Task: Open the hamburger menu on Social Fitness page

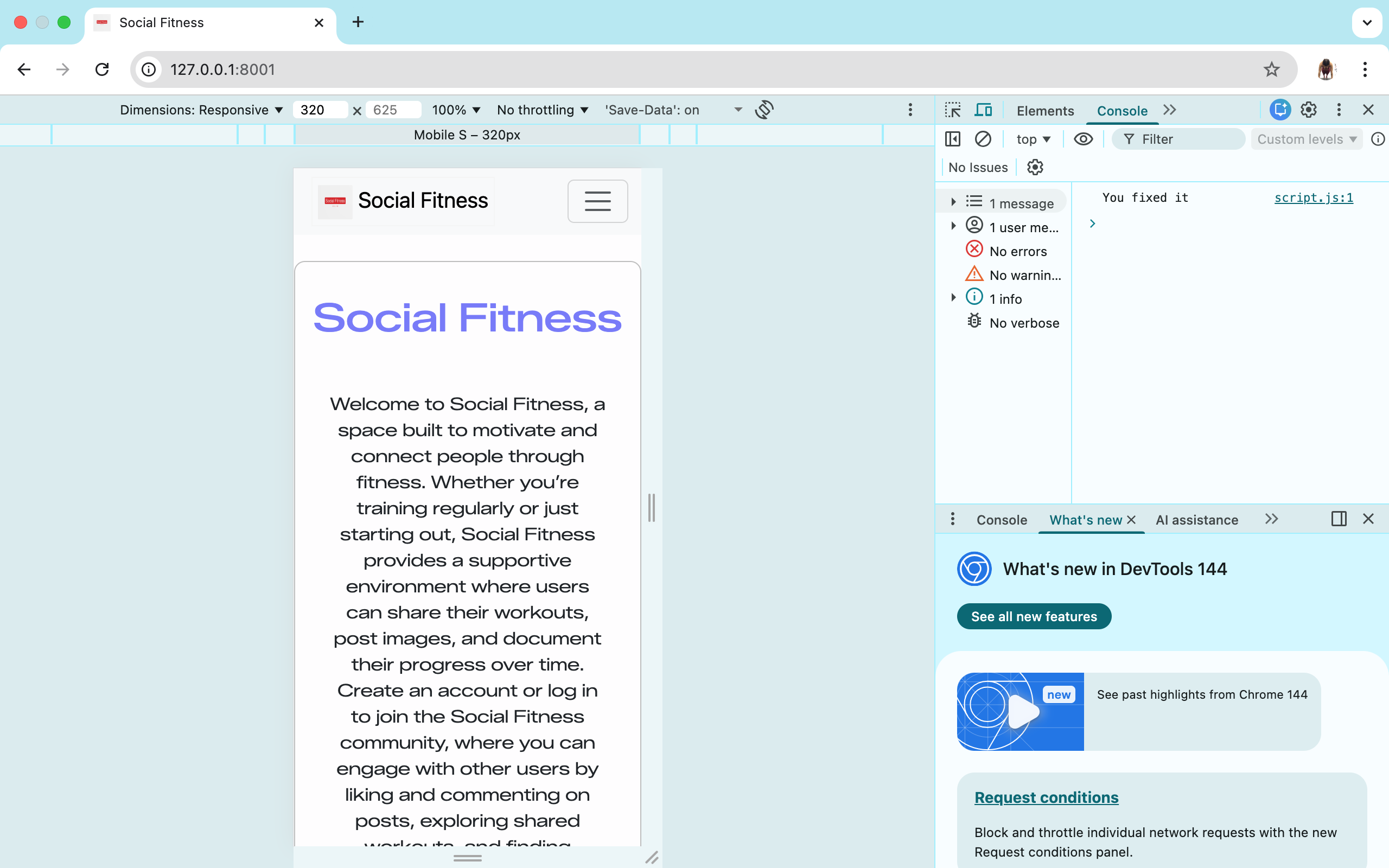Action: click(598, 201)
